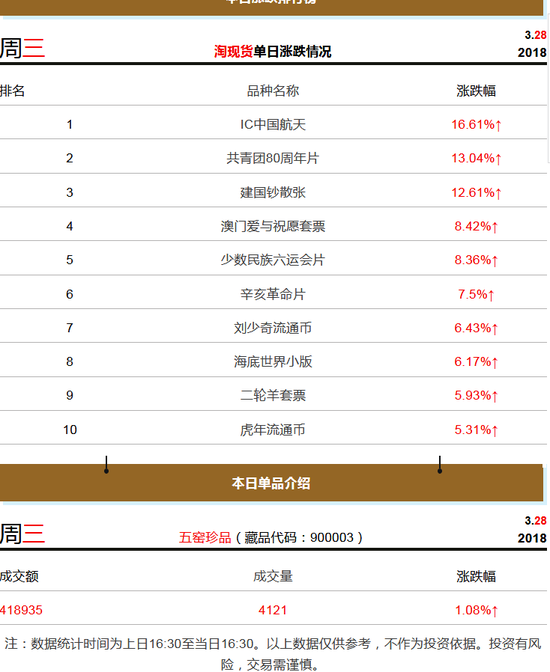The image size is (550, 672).
Task: Select 刘少奇流通币 row name
Action: 273,328
